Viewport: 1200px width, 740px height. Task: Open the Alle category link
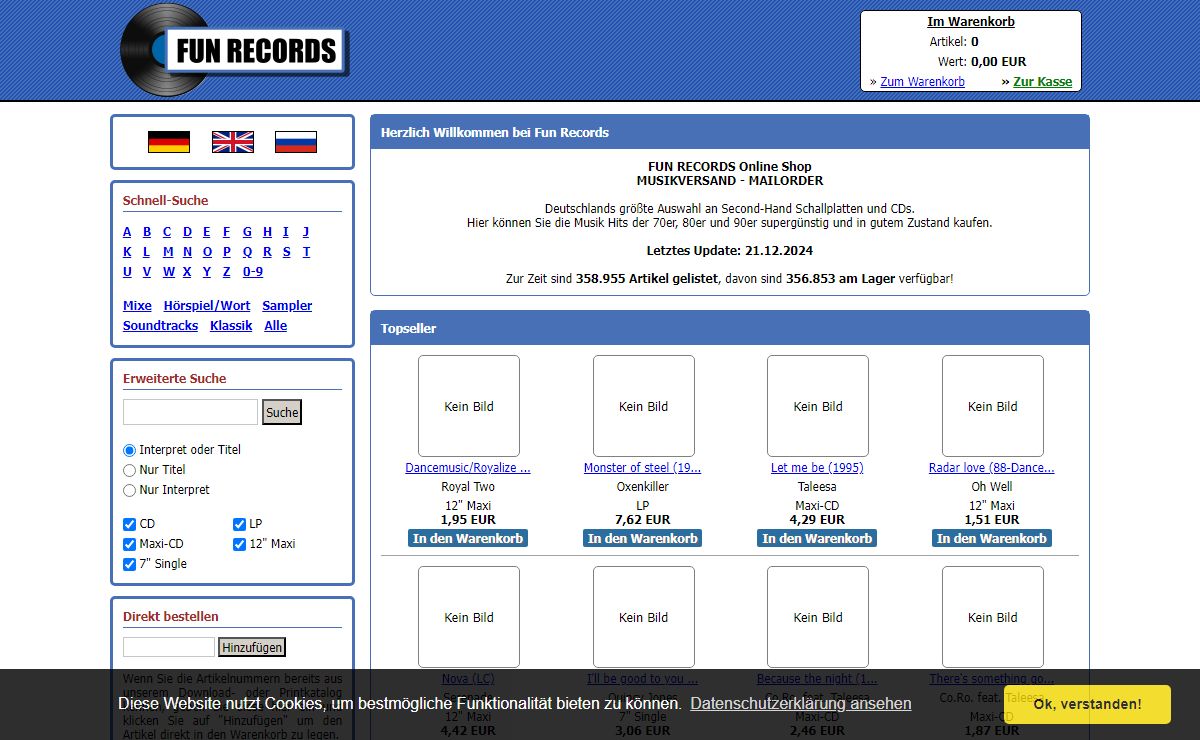[276, 326]
